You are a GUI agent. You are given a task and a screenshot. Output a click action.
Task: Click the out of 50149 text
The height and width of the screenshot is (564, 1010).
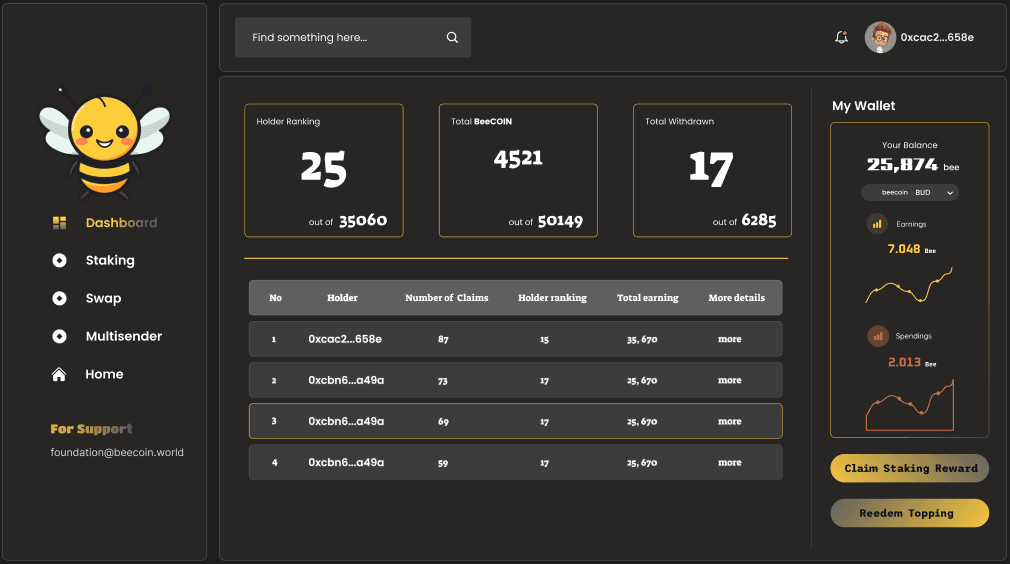pyautogui.click(x=546, y=221)
